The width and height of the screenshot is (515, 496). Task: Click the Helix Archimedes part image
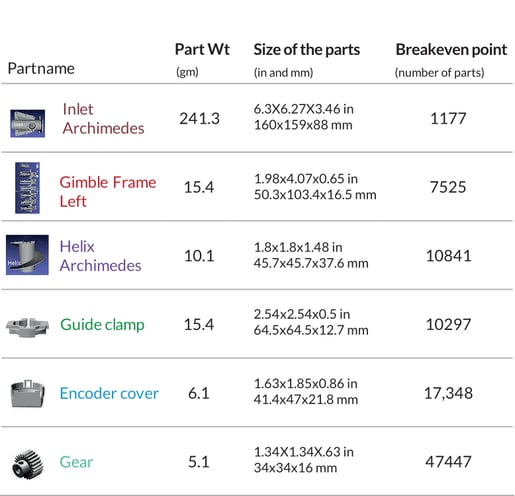(27, 255)
